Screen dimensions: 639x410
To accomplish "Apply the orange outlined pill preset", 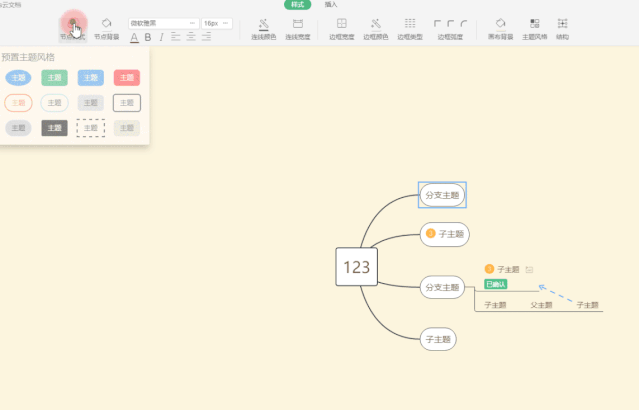I will click(x=18, y=103).
